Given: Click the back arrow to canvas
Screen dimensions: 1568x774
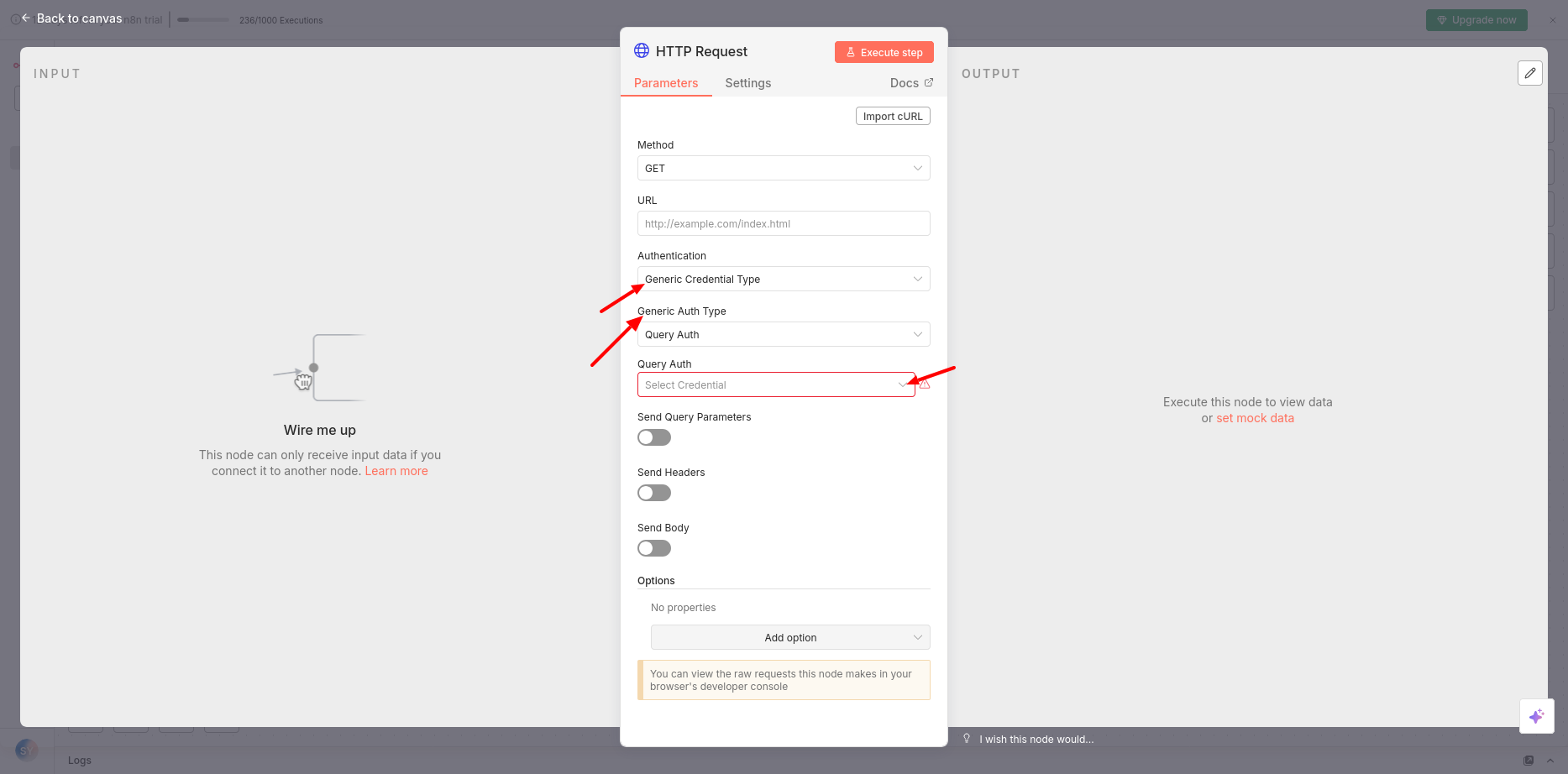Looking at the screenshot, I should 26,18.
